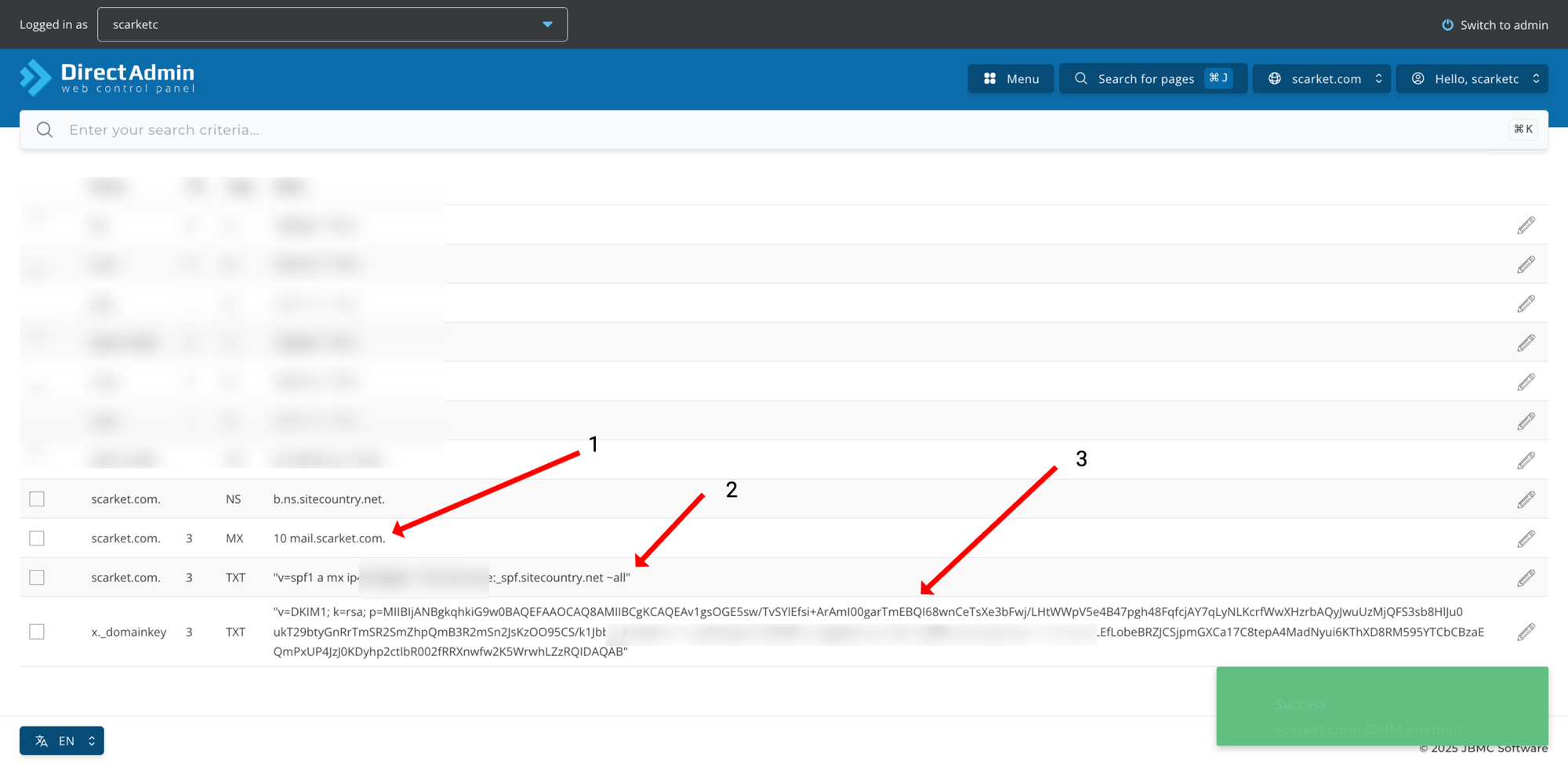This screenshot has height=765, width=1568.
Task: Click the DirectAdmin logo
Action: click(107, 78)
